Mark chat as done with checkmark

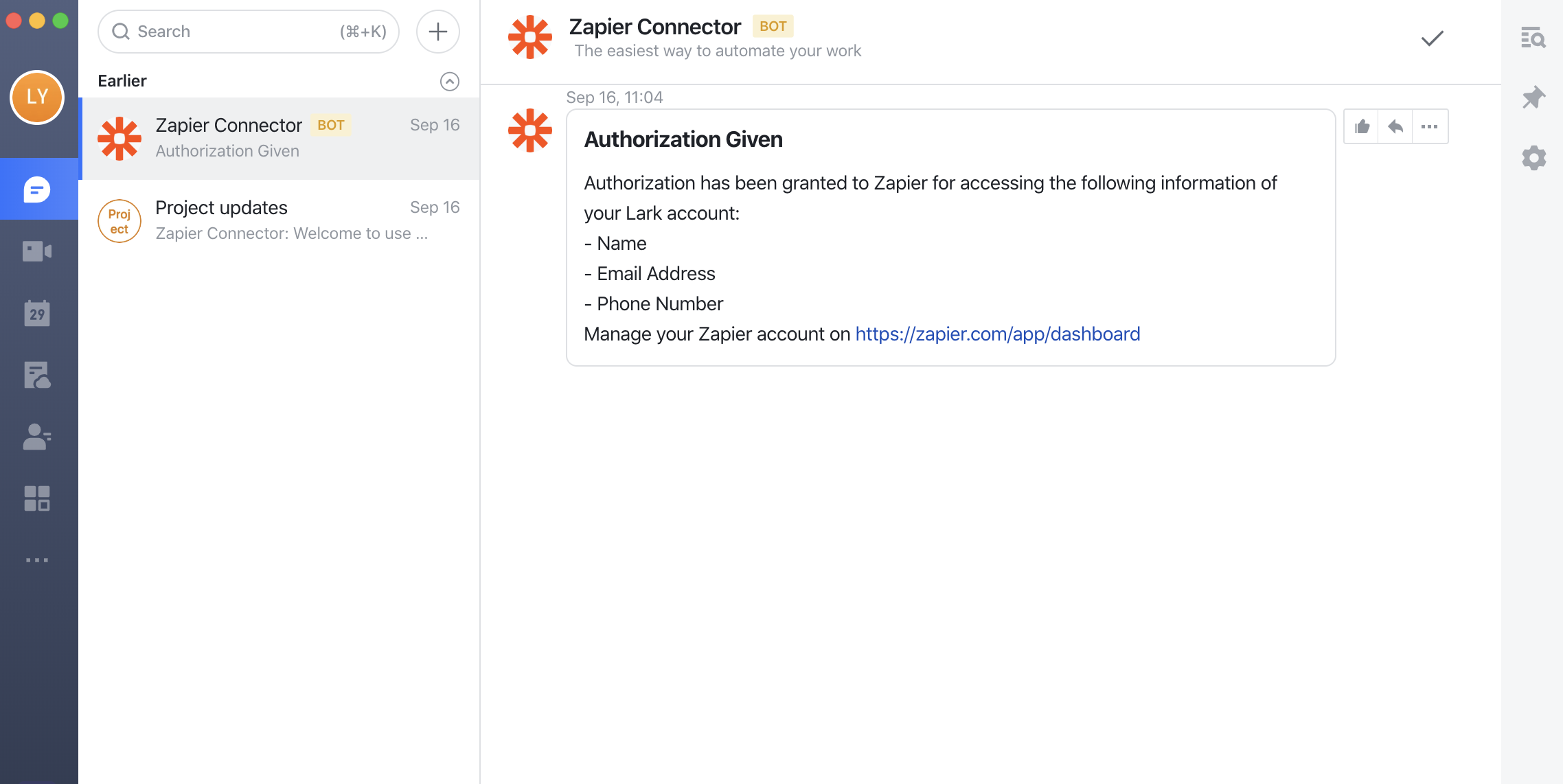[1432, 38]
